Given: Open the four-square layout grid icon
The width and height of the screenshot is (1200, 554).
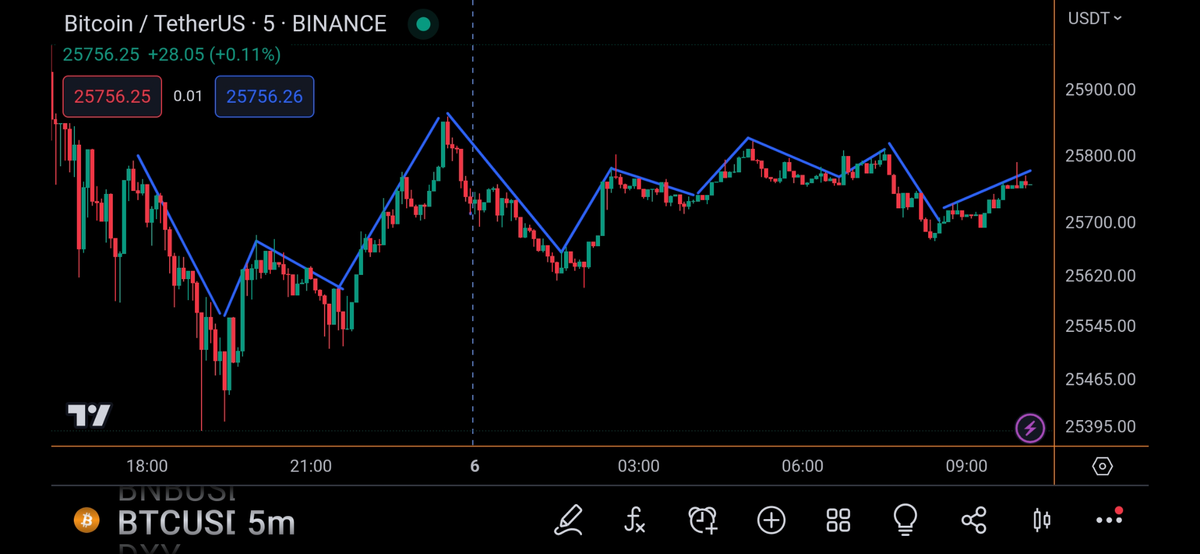Looking at the screenshot, I should click(x=838, y=519).
